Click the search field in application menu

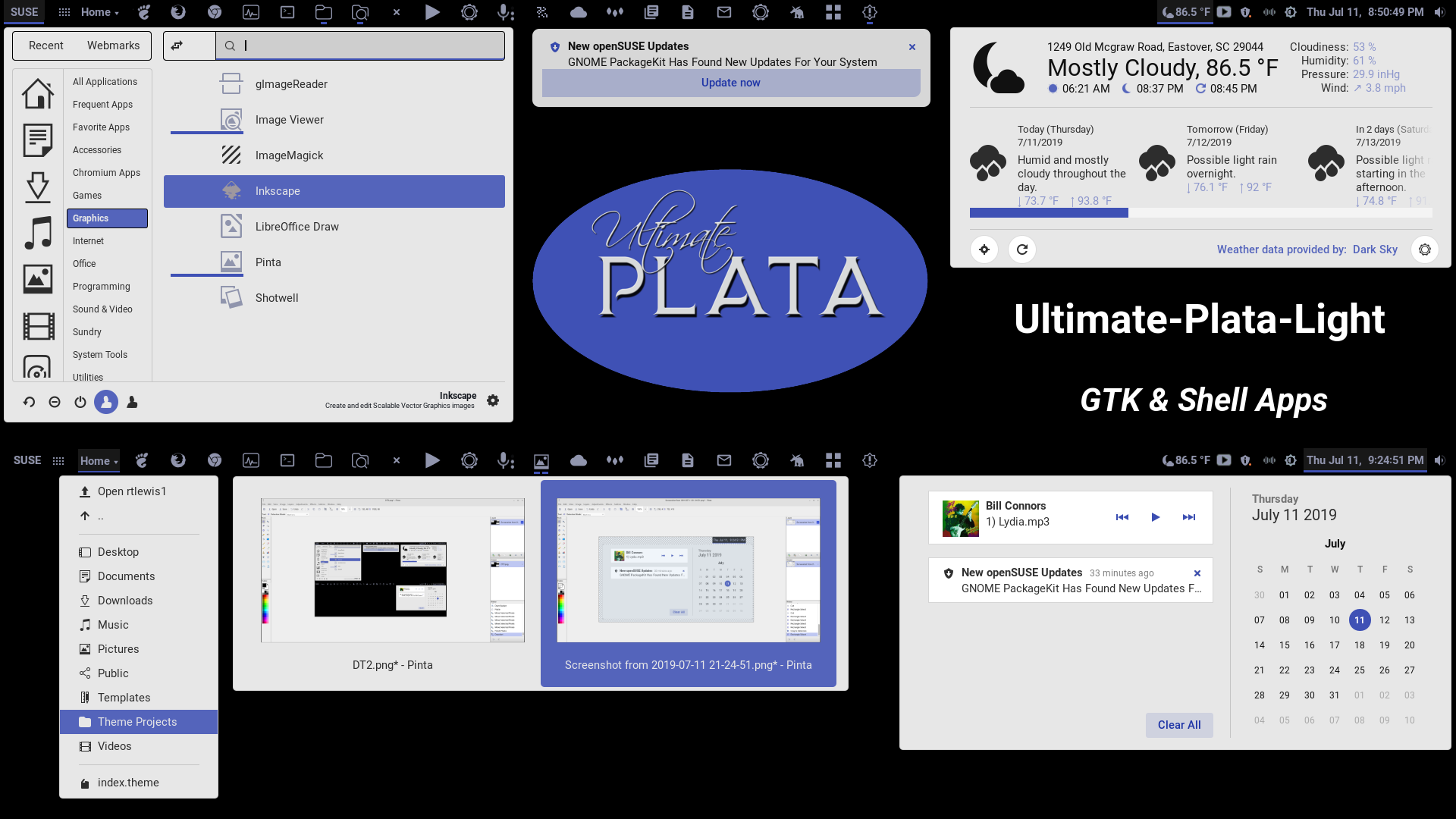coord(360,45)
